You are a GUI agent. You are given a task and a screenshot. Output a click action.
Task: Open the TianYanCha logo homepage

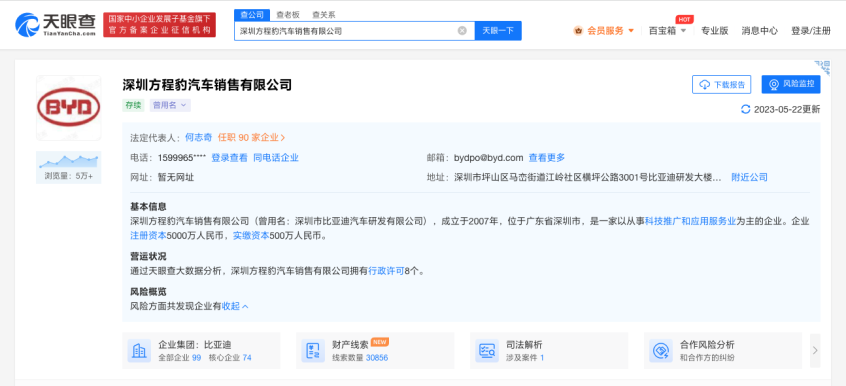[56, 24]
